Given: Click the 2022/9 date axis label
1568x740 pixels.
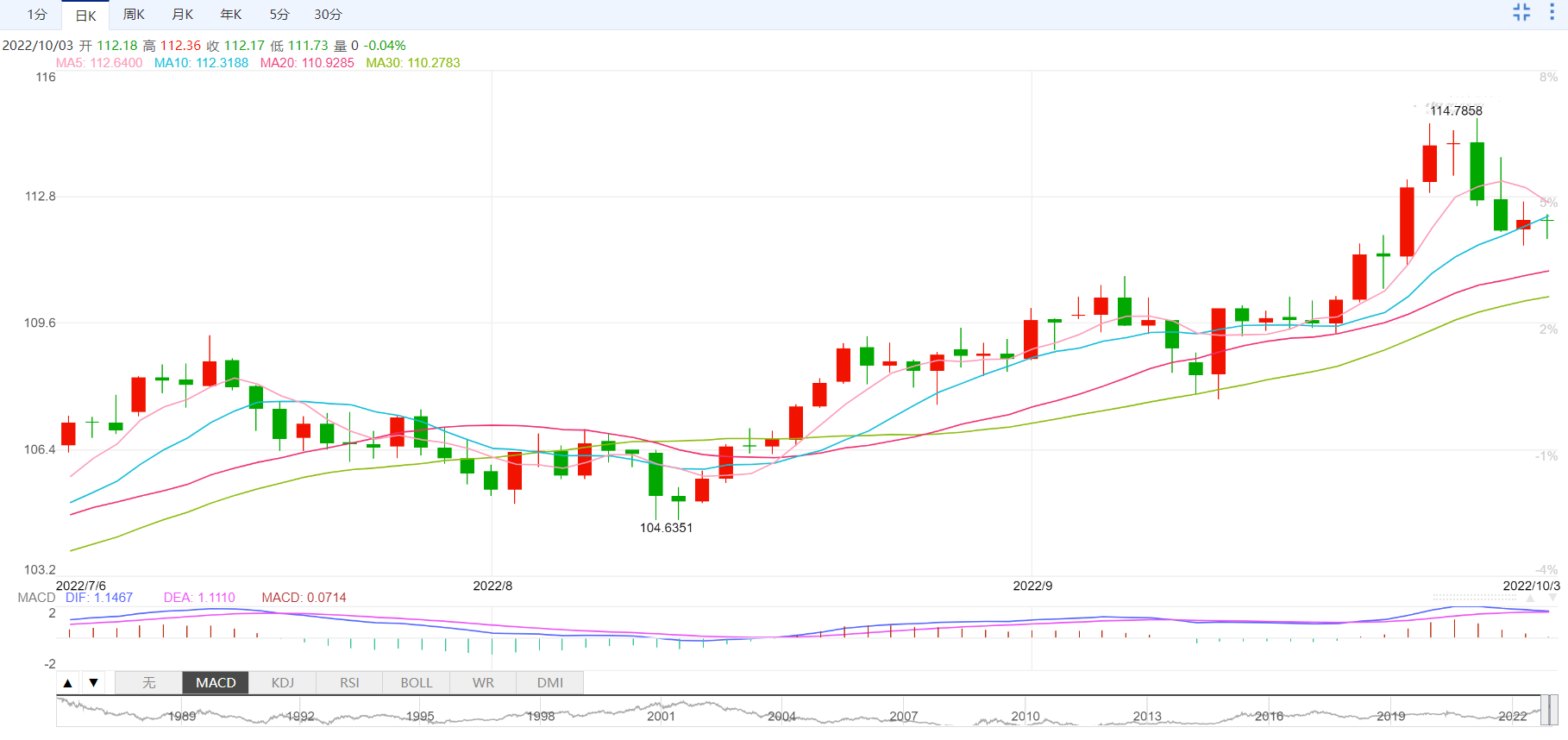Looking at the screenshot, I should coord(1032,586).
